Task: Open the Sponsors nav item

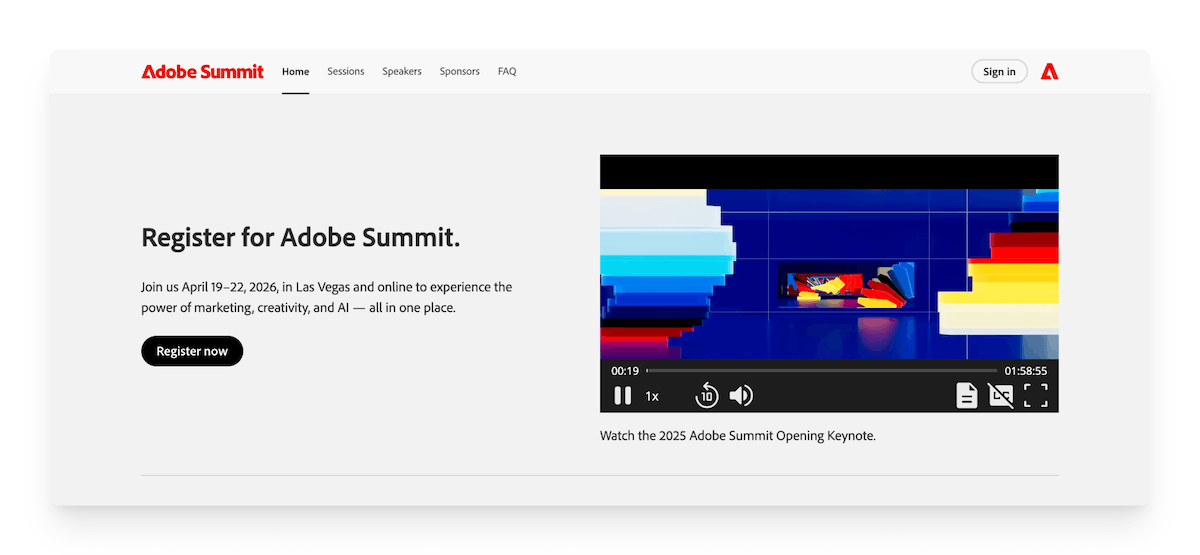Action: coord(460,72)
